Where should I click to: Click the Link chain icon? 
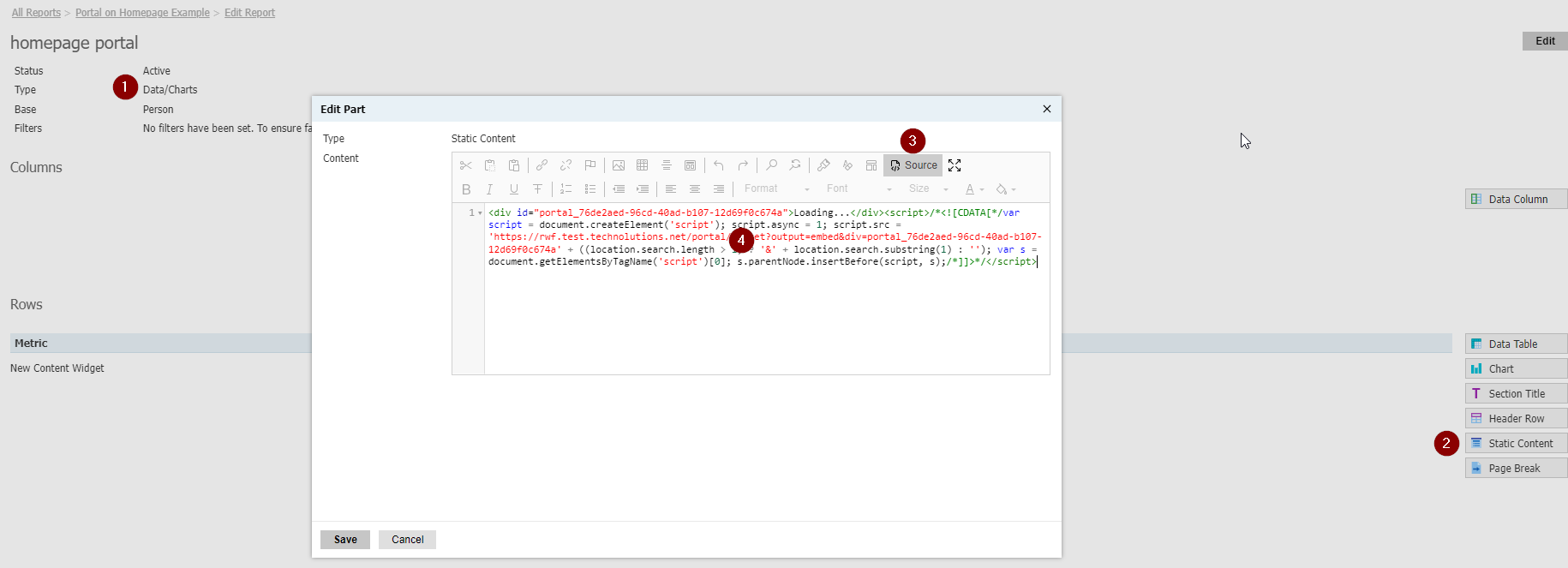(542, 165)
